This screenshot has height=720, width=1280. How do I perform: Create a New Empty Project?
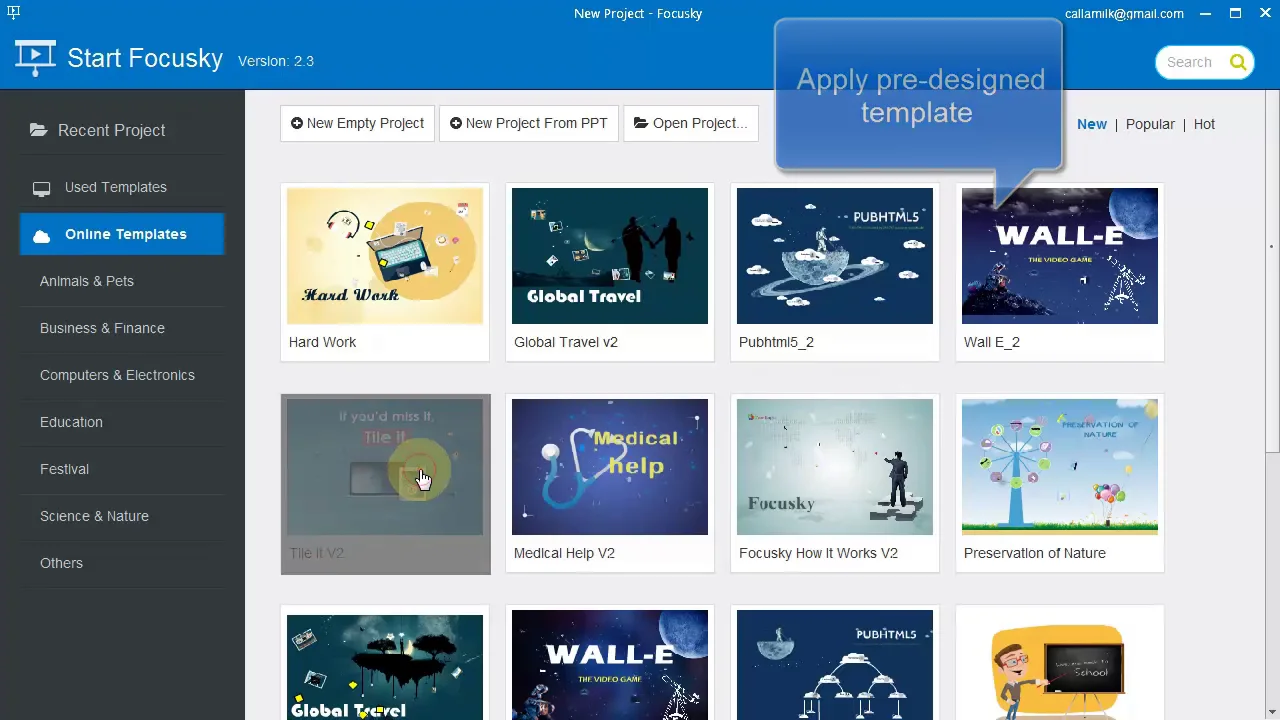pos(357,123)
